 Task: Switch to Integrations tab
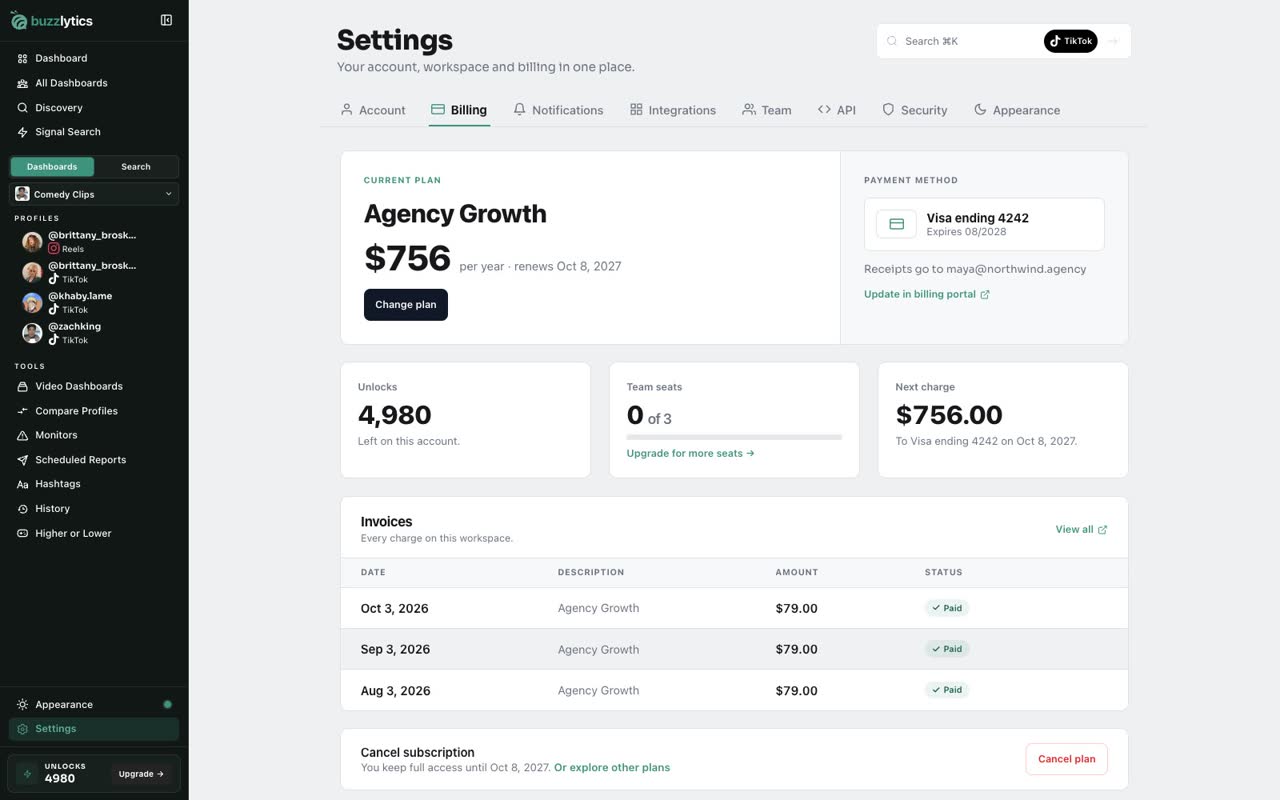[x=673, y=110]
